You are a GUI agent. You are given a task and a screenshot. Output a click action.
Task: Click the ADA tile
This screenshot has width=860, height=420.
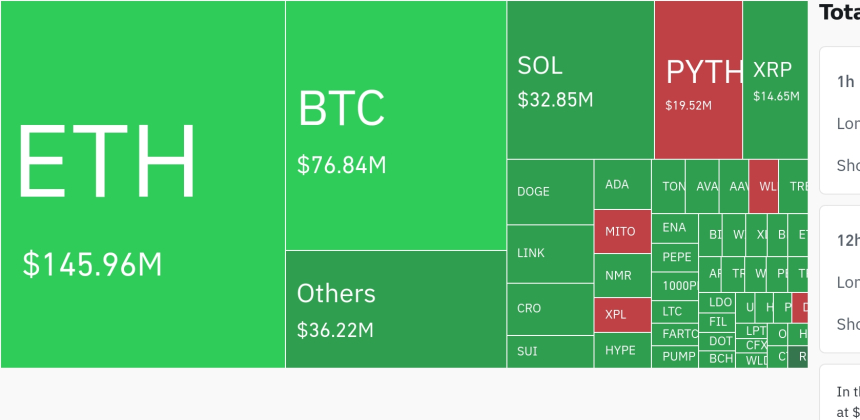click(622, 184)
